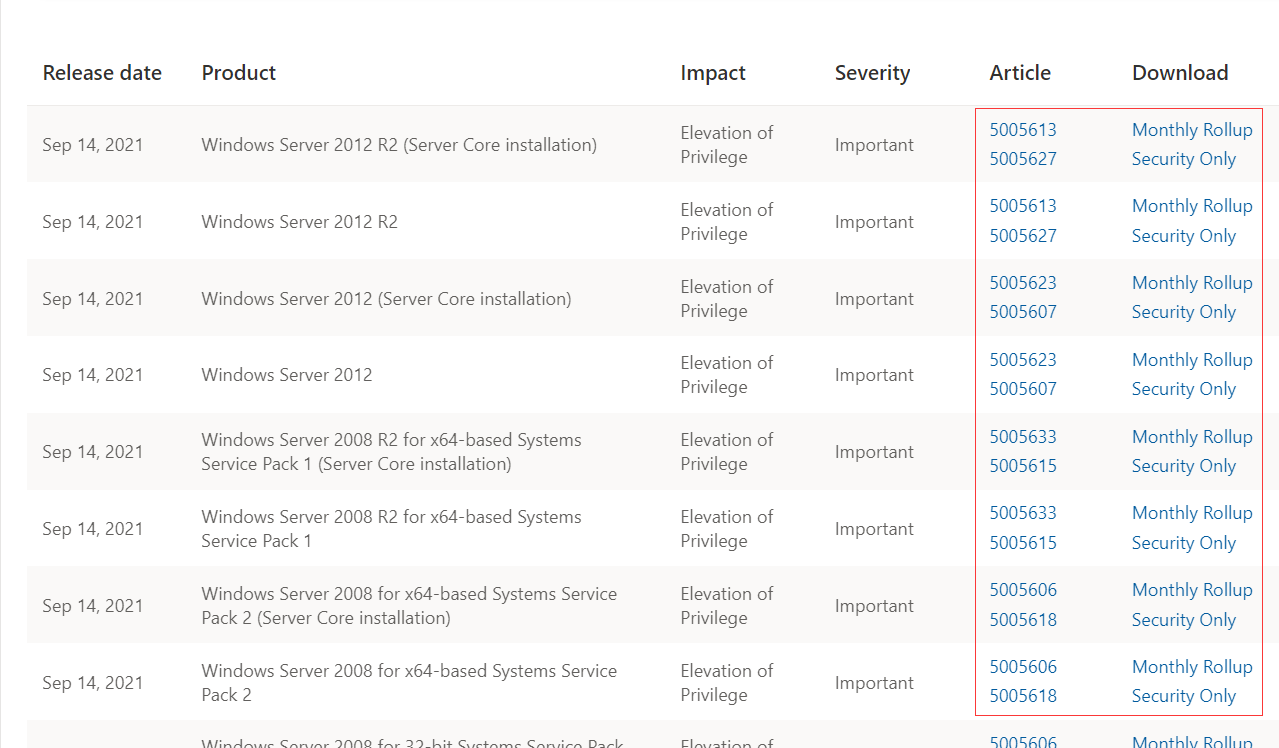The width and height of the screenshot is (1279, 748).
Task: Select product "Windows Server 2012 (Server Core installation)"
Action: pos(386,299)
